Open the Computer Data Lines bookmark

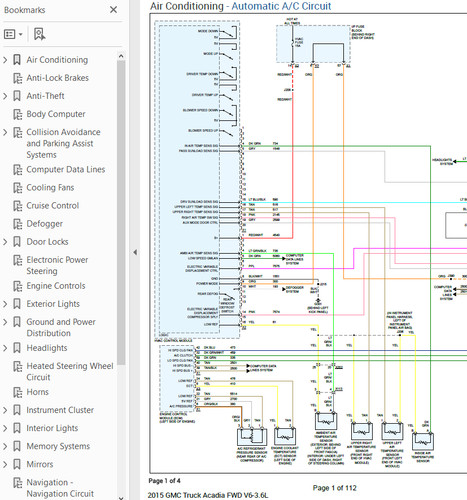pos(66,169)
